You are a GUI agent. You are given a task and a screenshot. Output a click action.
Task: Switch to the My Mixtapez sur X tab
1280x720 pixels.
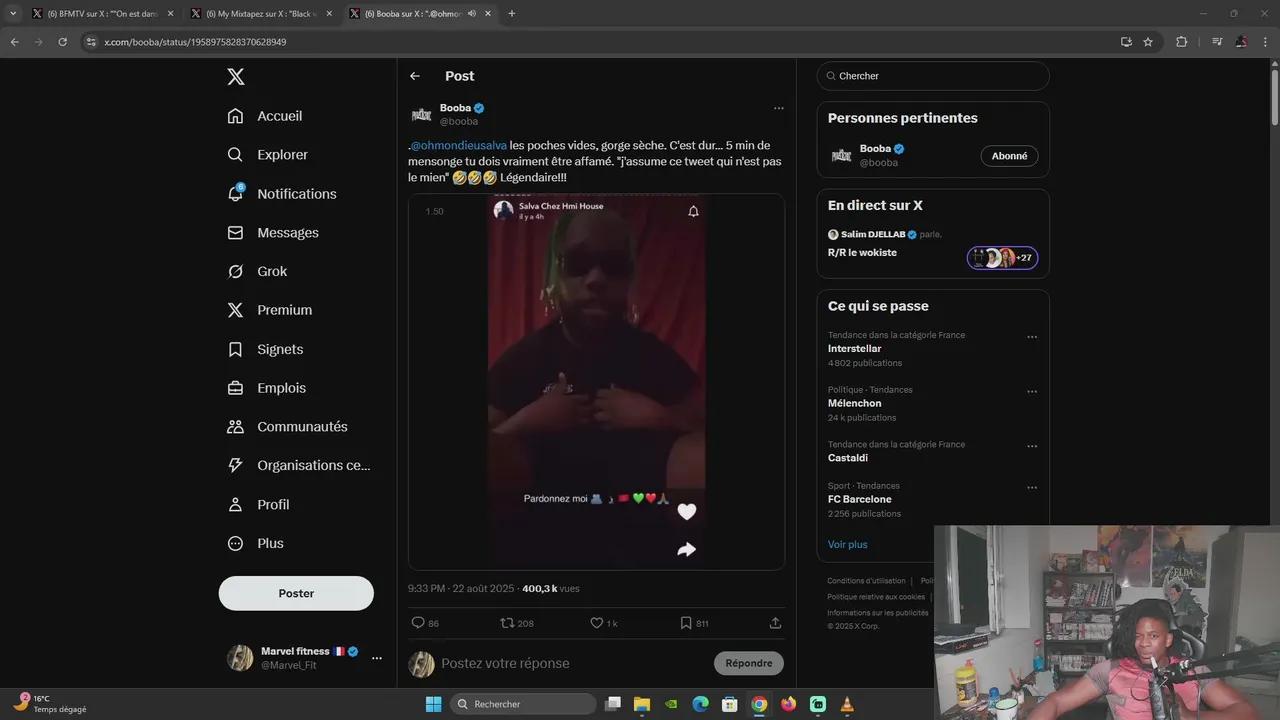point(260,14)
